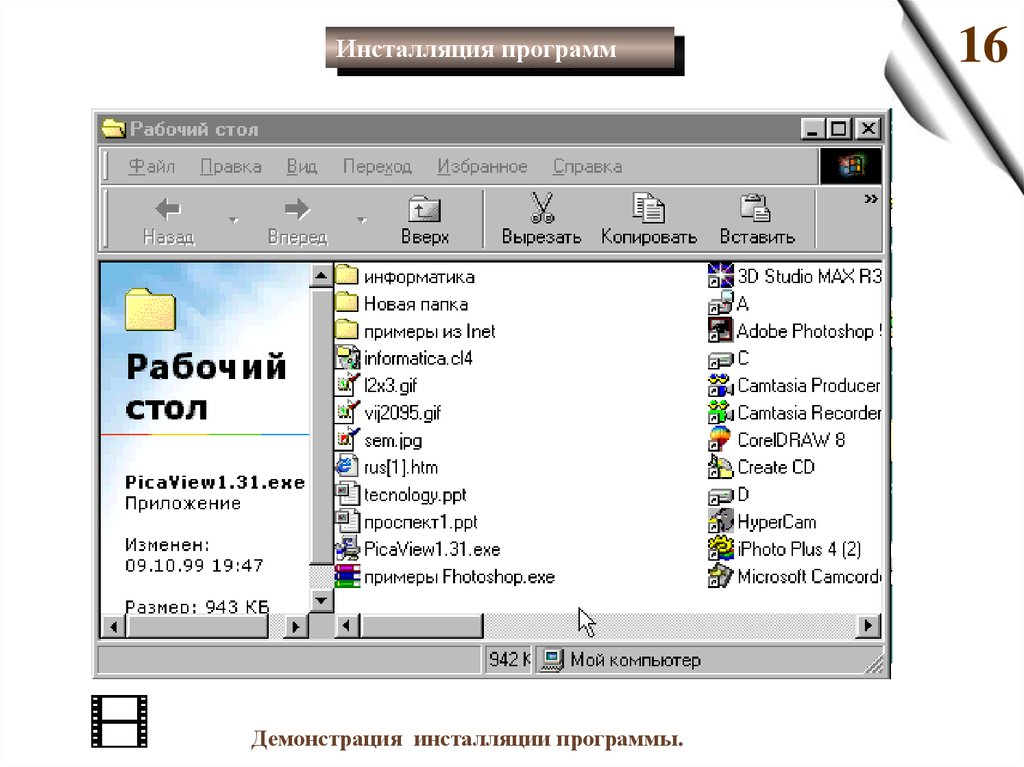Select the информатика folder icon
Screen dimensions: 1024x767
coord(347,276)
